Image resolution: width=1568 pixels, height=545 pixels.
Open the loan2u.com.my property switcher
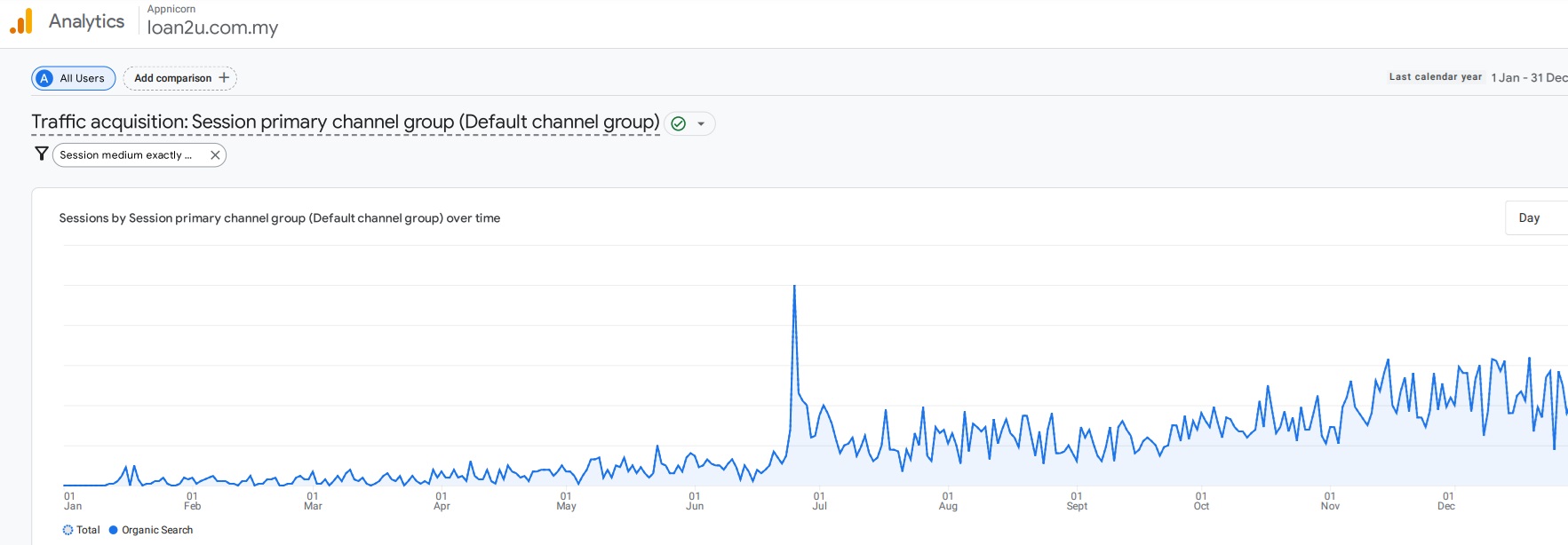(x=211, y=28)
